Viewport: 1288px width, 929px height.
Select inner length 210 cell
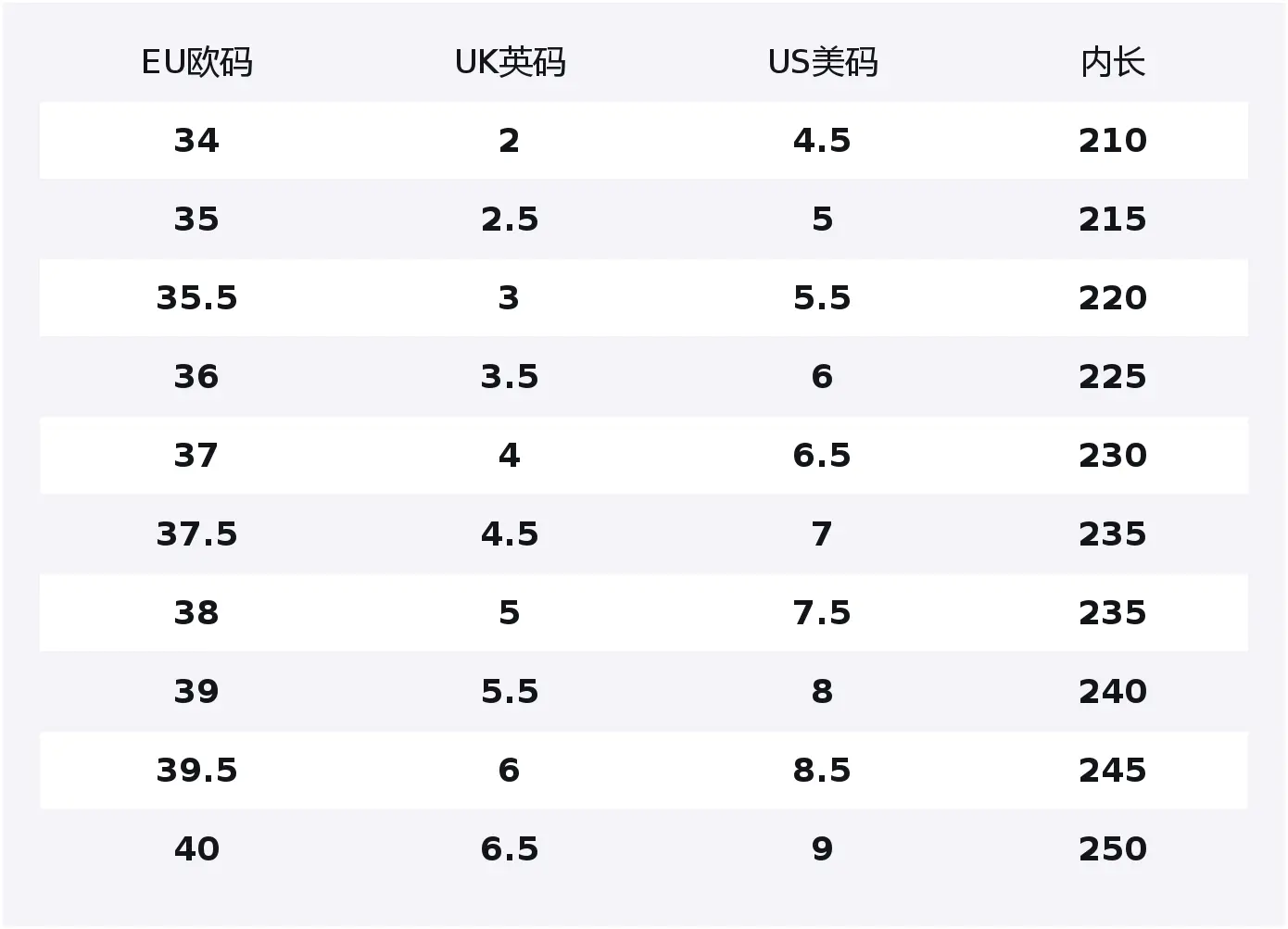click(1112, 141)
